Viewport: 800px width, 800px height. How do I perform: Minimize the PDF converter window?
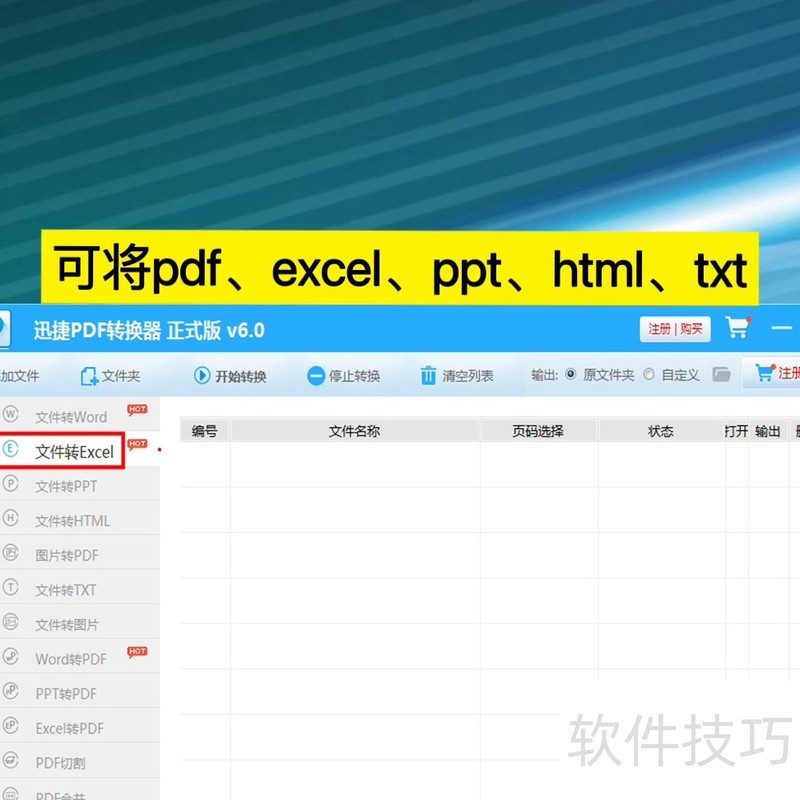point(781,328)
